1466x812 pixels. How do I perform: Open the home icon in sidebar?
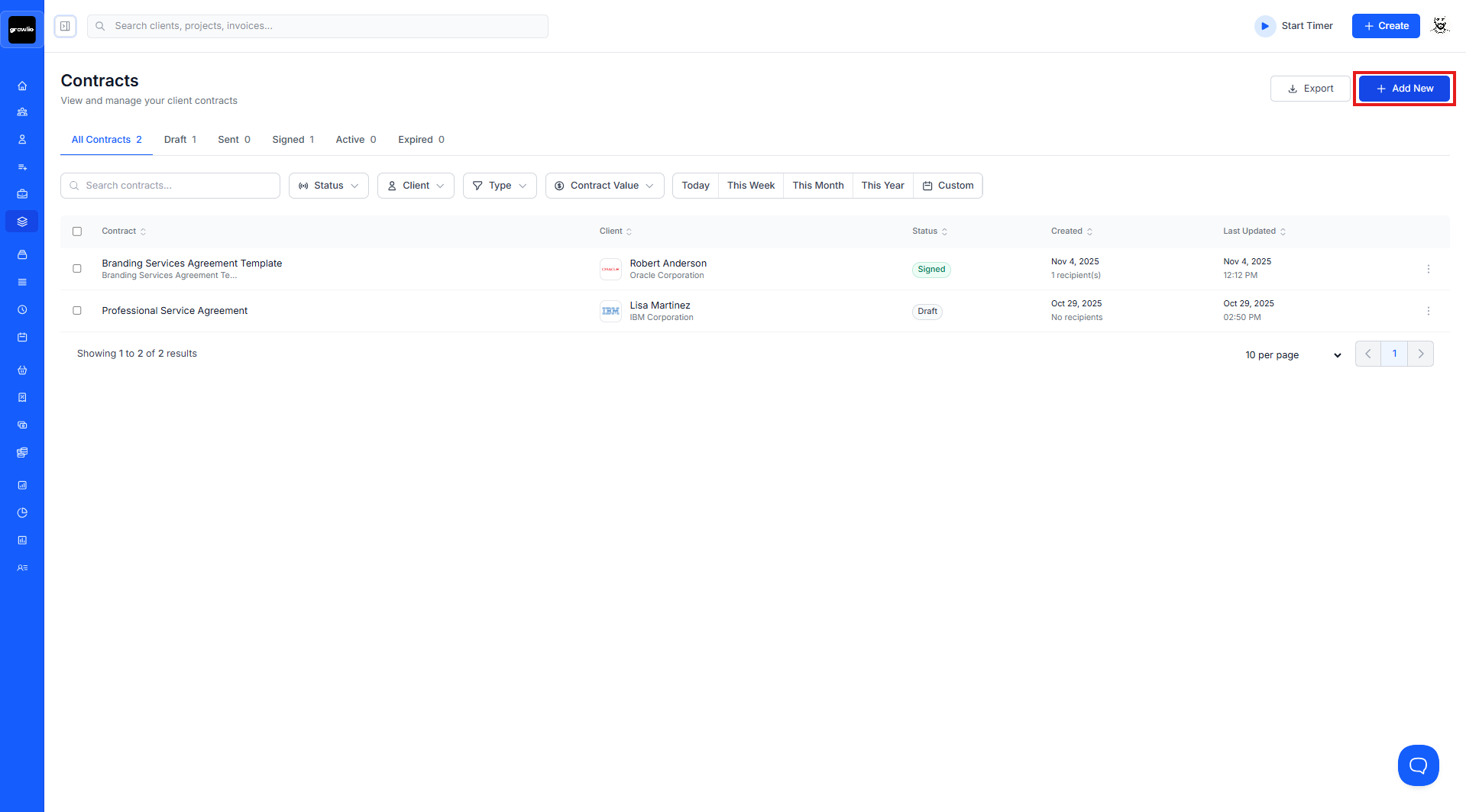22,86
